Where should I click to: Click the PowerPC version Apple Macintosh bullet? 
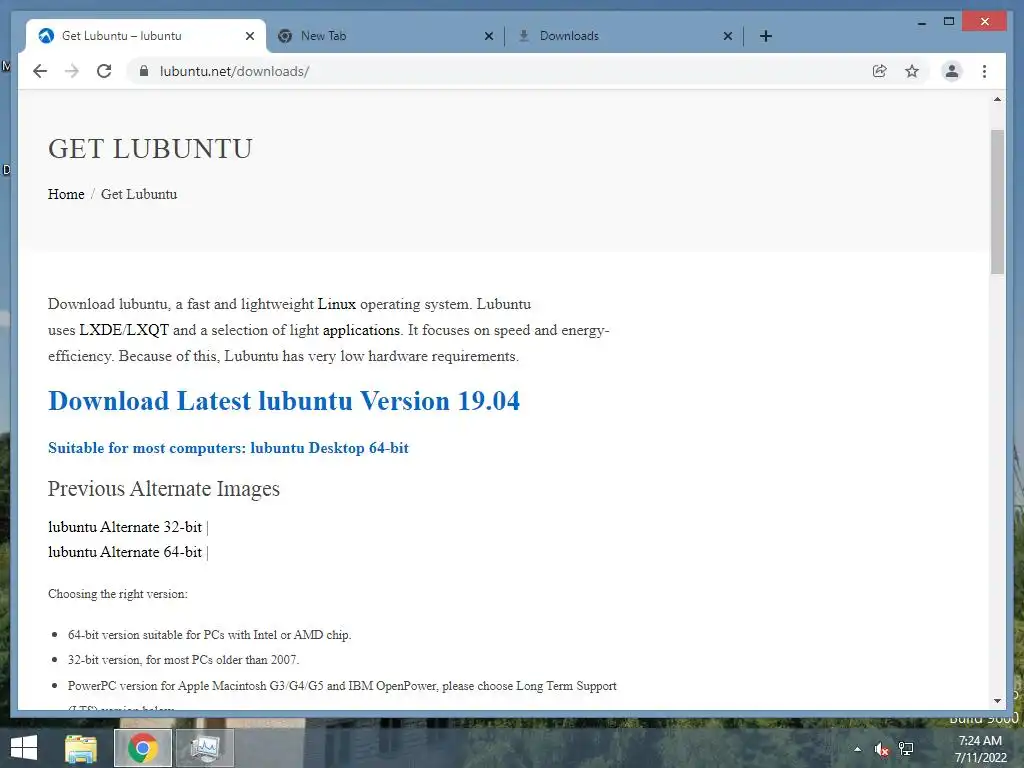coord(342,686)
